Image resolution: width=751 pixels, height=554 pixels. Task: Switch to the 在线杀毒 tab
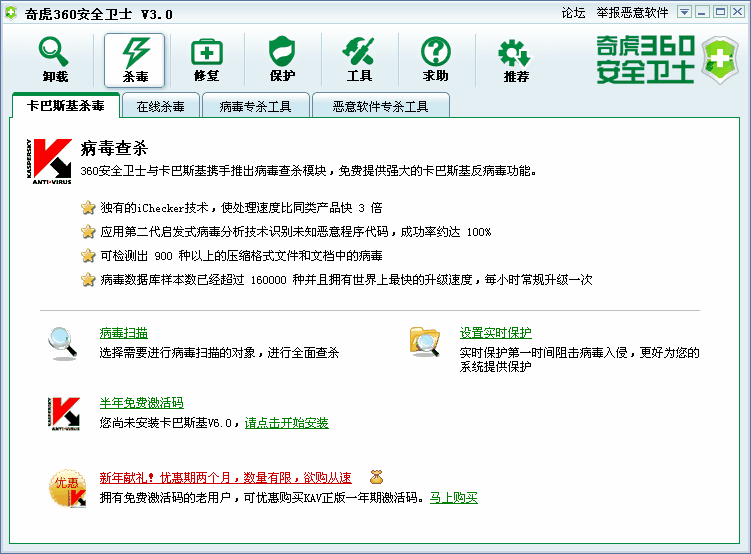point(160,106)
